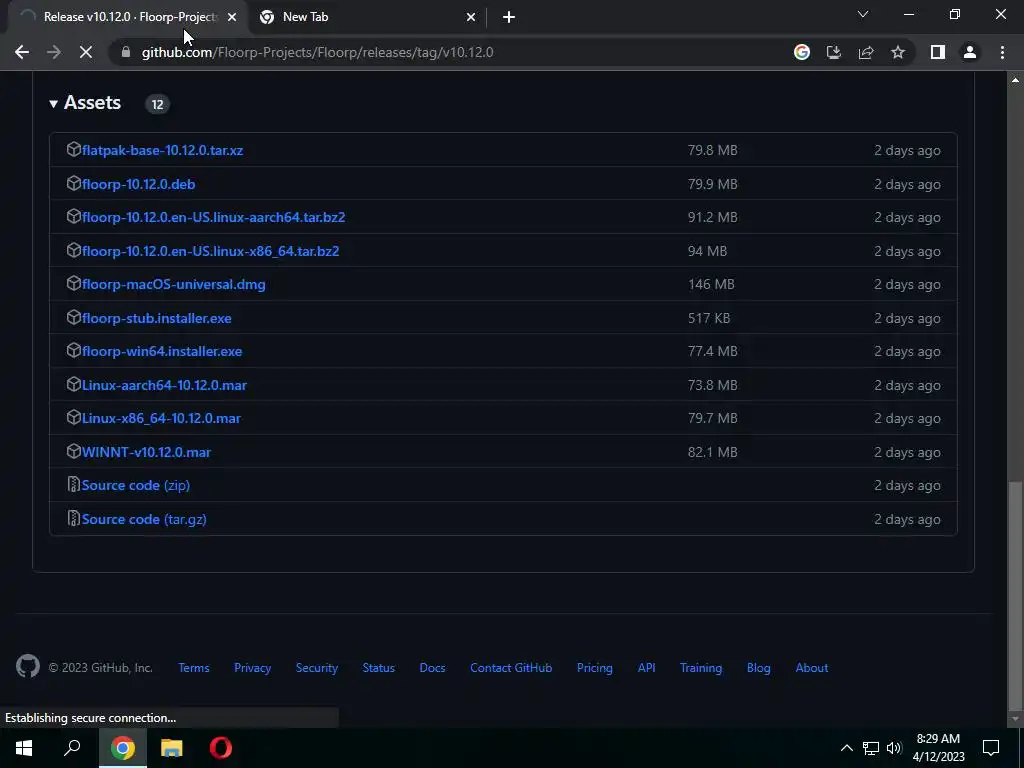This screenshot has height=768, width=1024.
Task: Click the zip file icon beside Source code (zip)
Action: 74,485
